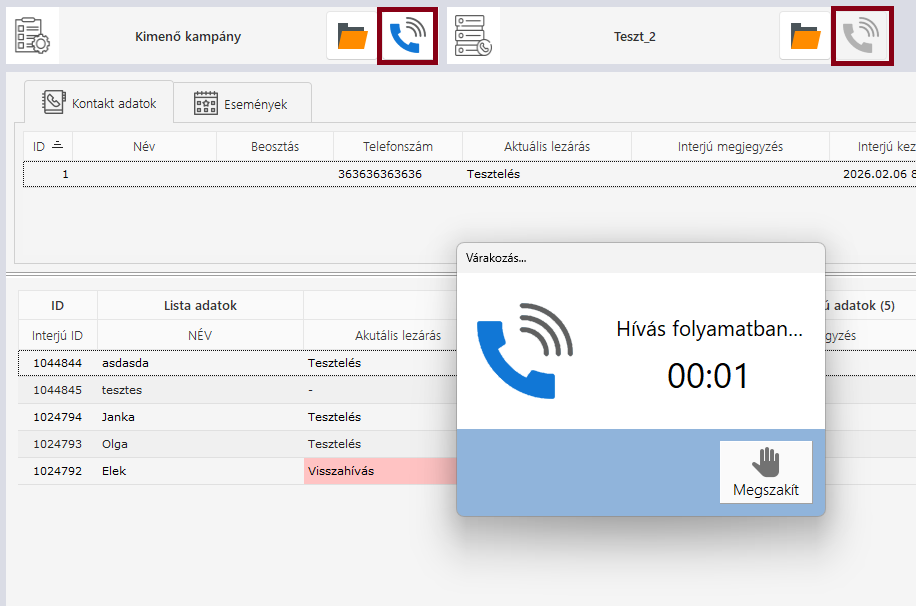Viewport: 916px width, 606px height.
Task: Select the Kontakt adatok tab
Action: coord(99,103)
